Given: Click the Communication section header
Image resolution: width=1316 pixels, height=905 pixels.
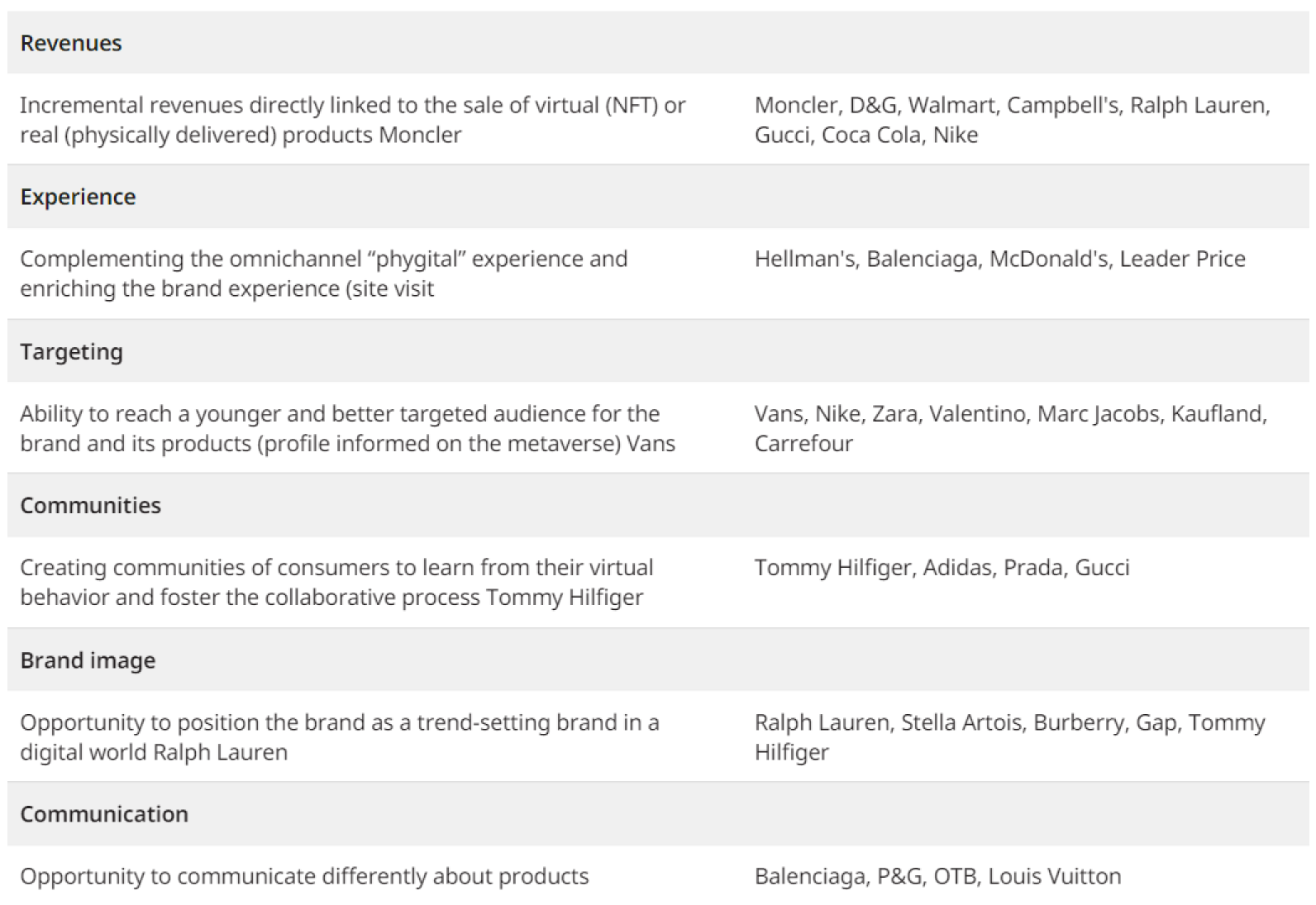Looking at the screenshot, I should pyautogui.click(x=104, y=814).
